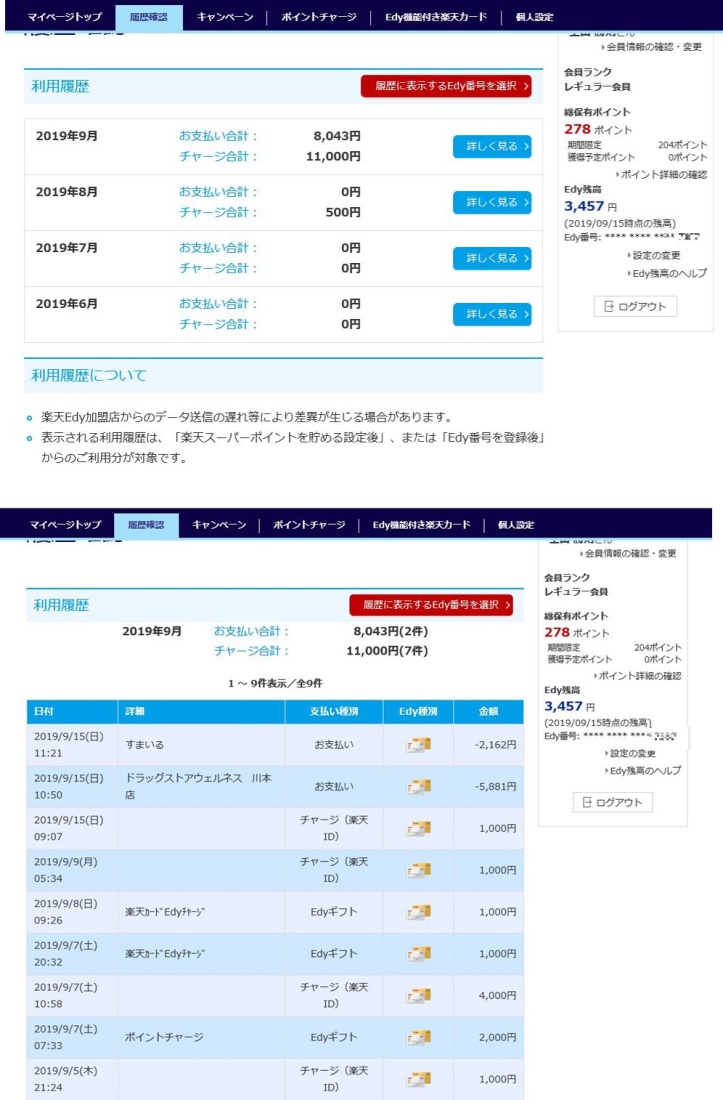Screen dimensions: 723x1100
Task: Click the 2019年8月 month label
Action: 67,192
